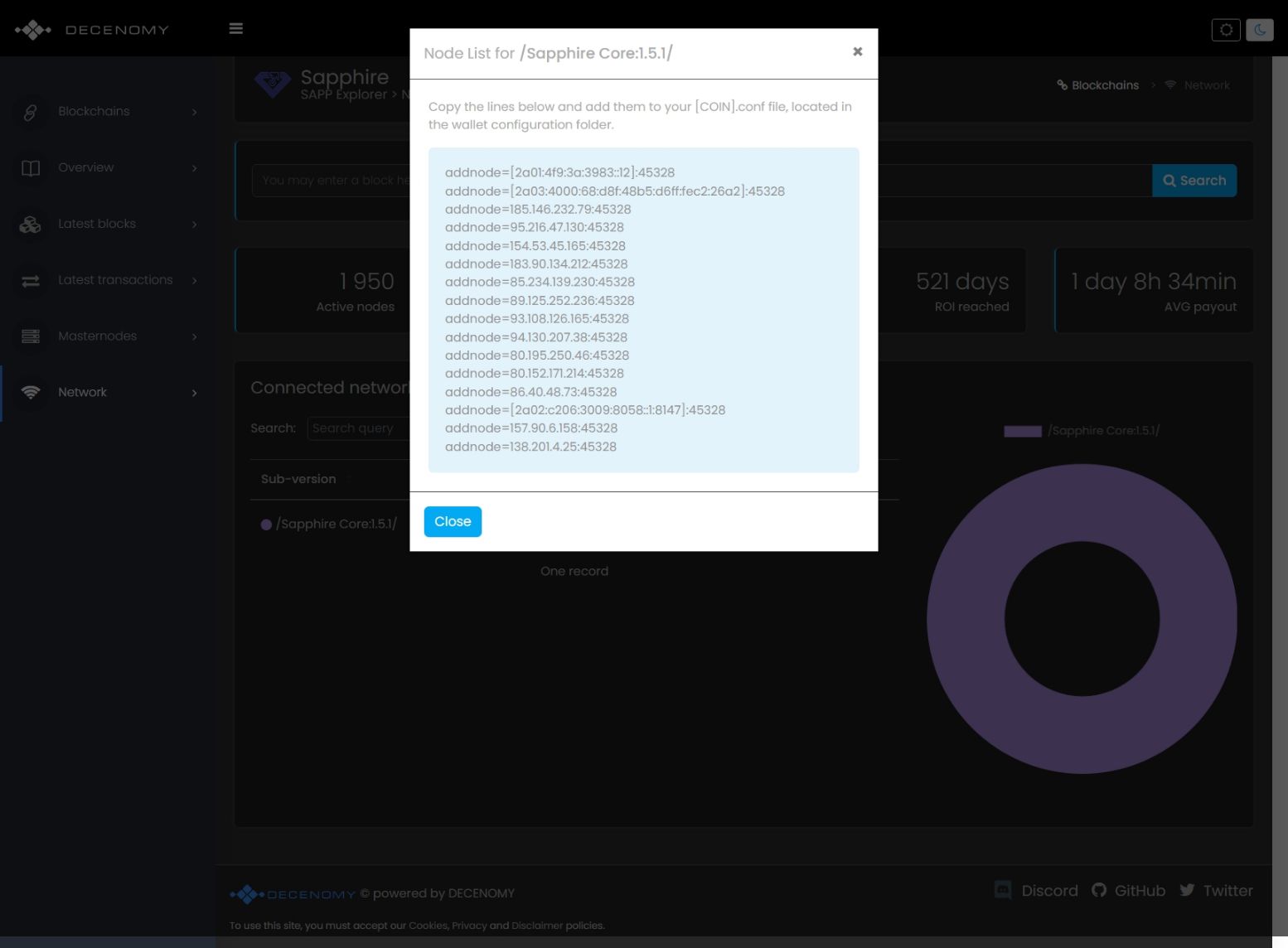
Task: Click the DECENOMY logo in header
Action: (91, 30)
